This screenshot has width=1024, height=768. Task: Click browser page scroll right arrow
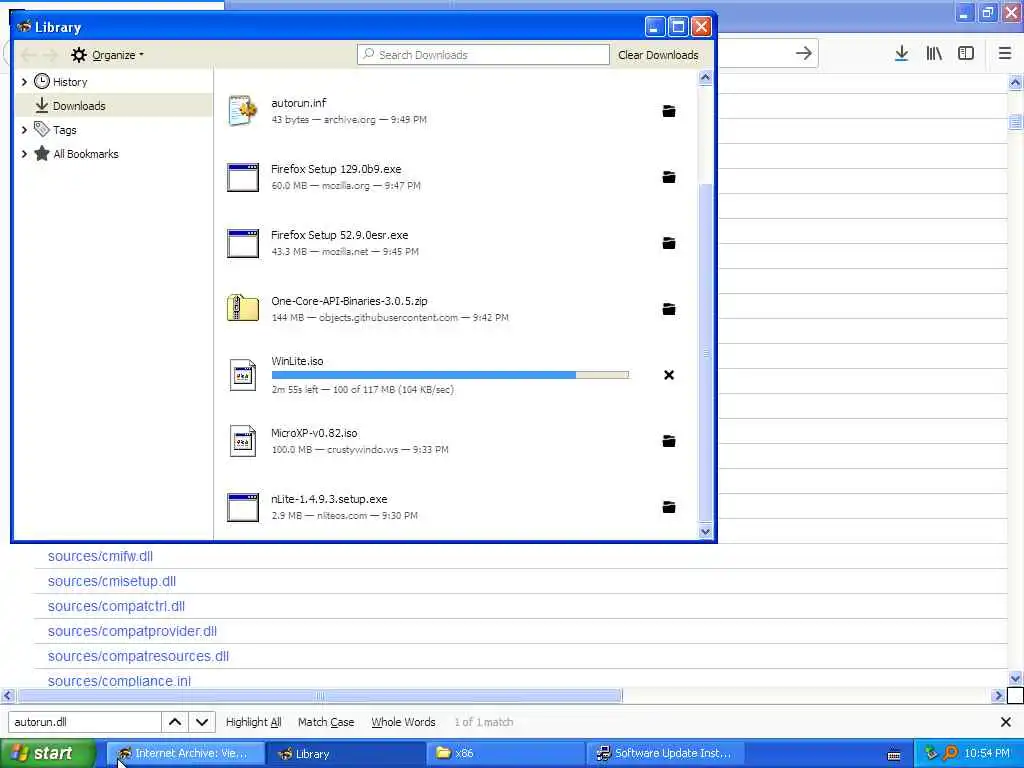(x=998, y=696)
